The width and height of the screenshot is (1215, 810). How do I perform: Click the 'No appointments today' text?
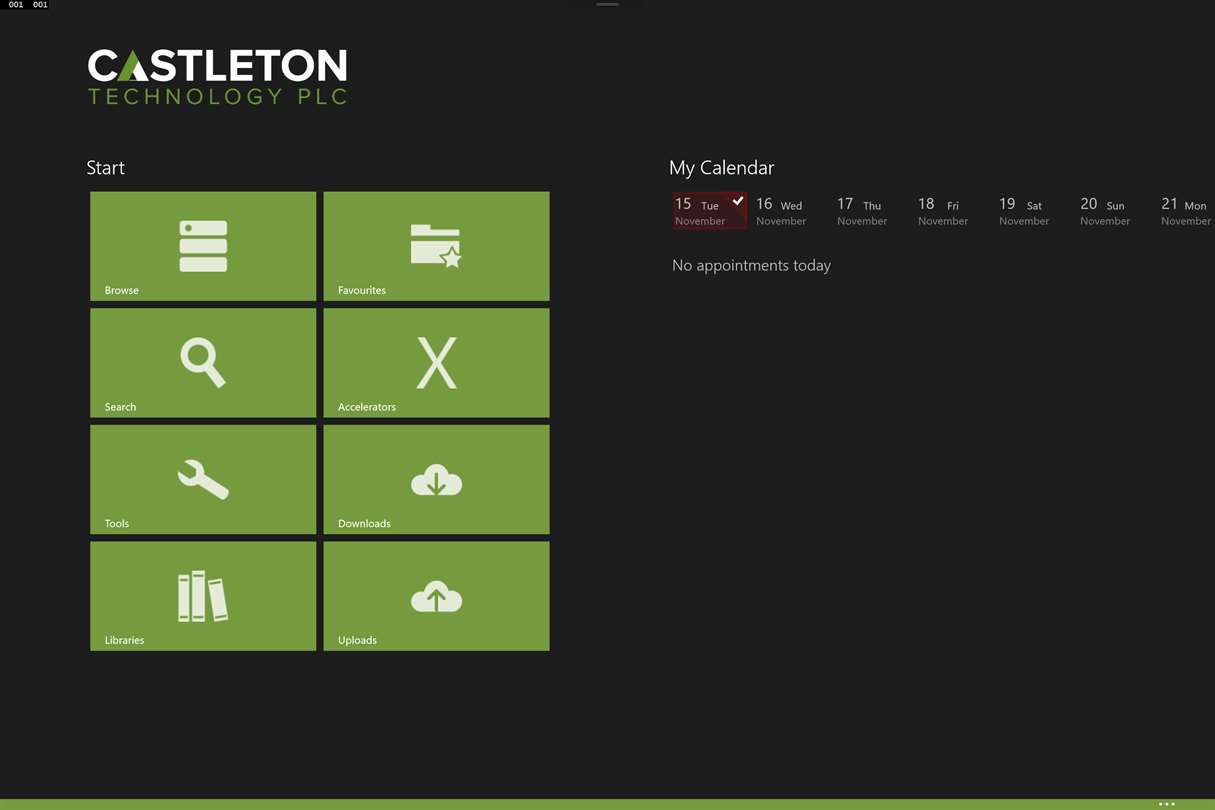point(752,265)
